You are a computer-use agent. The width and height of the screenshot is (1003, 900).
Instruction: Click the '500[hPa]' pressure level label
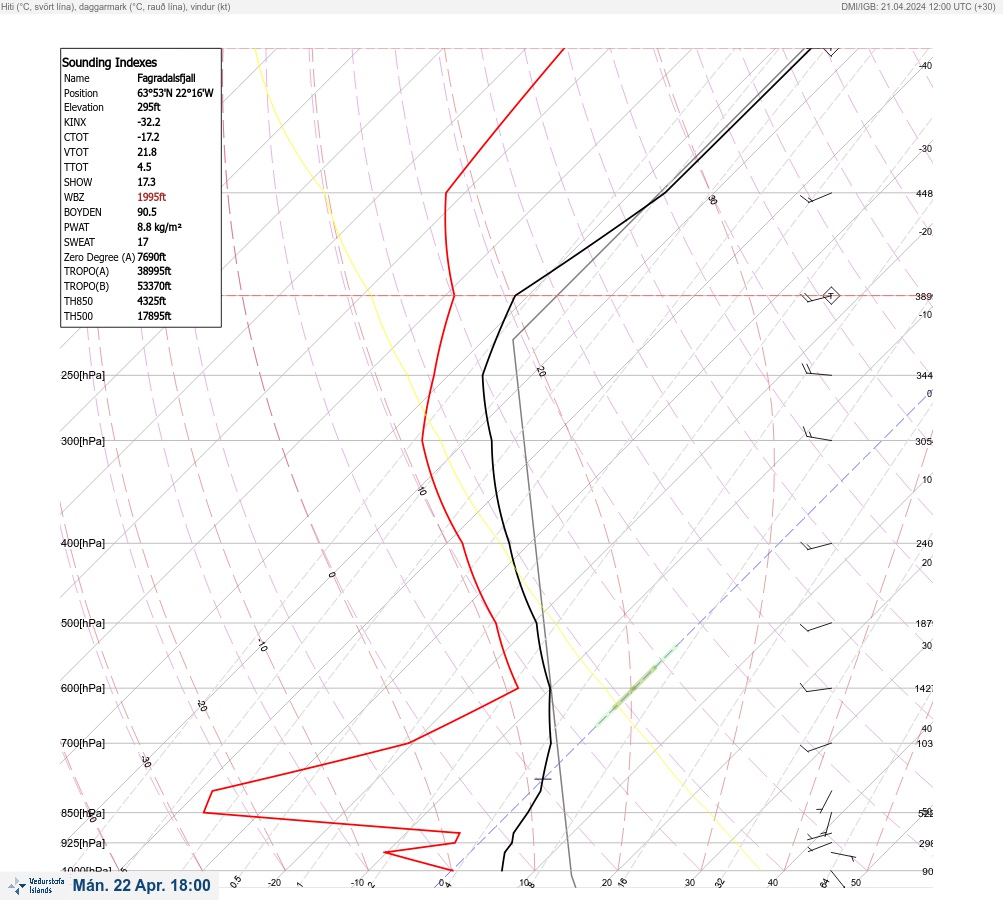click(x=83, y=624)
